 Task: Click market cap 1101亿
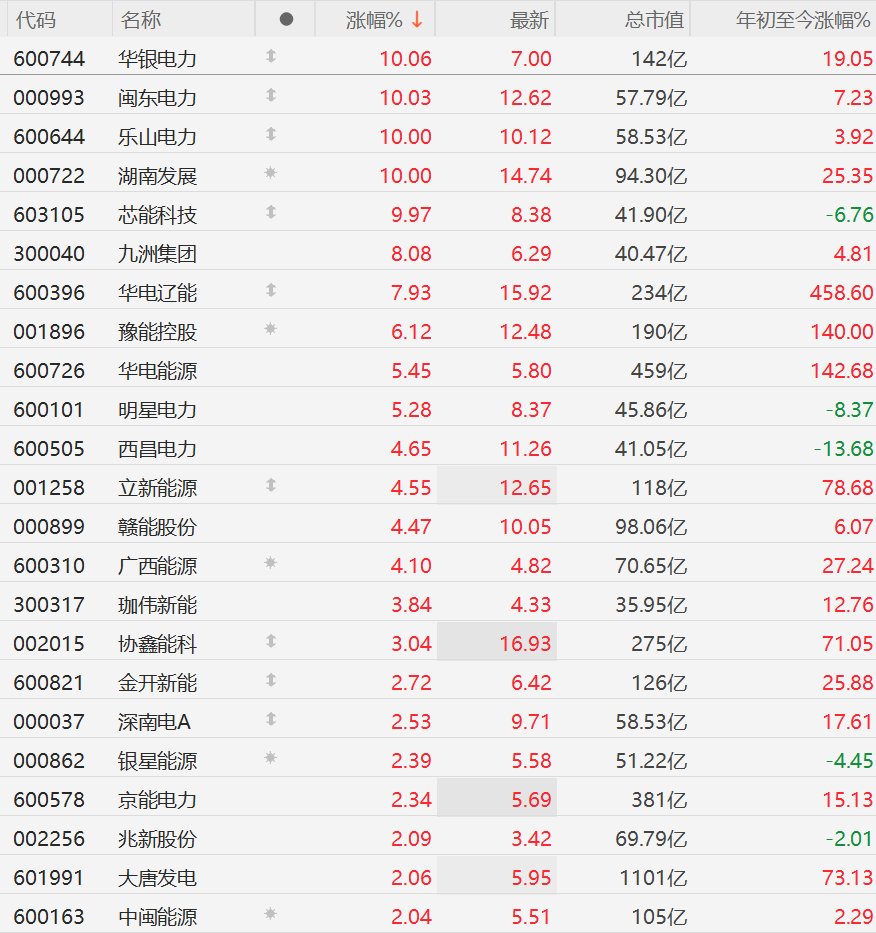(653, 878)
